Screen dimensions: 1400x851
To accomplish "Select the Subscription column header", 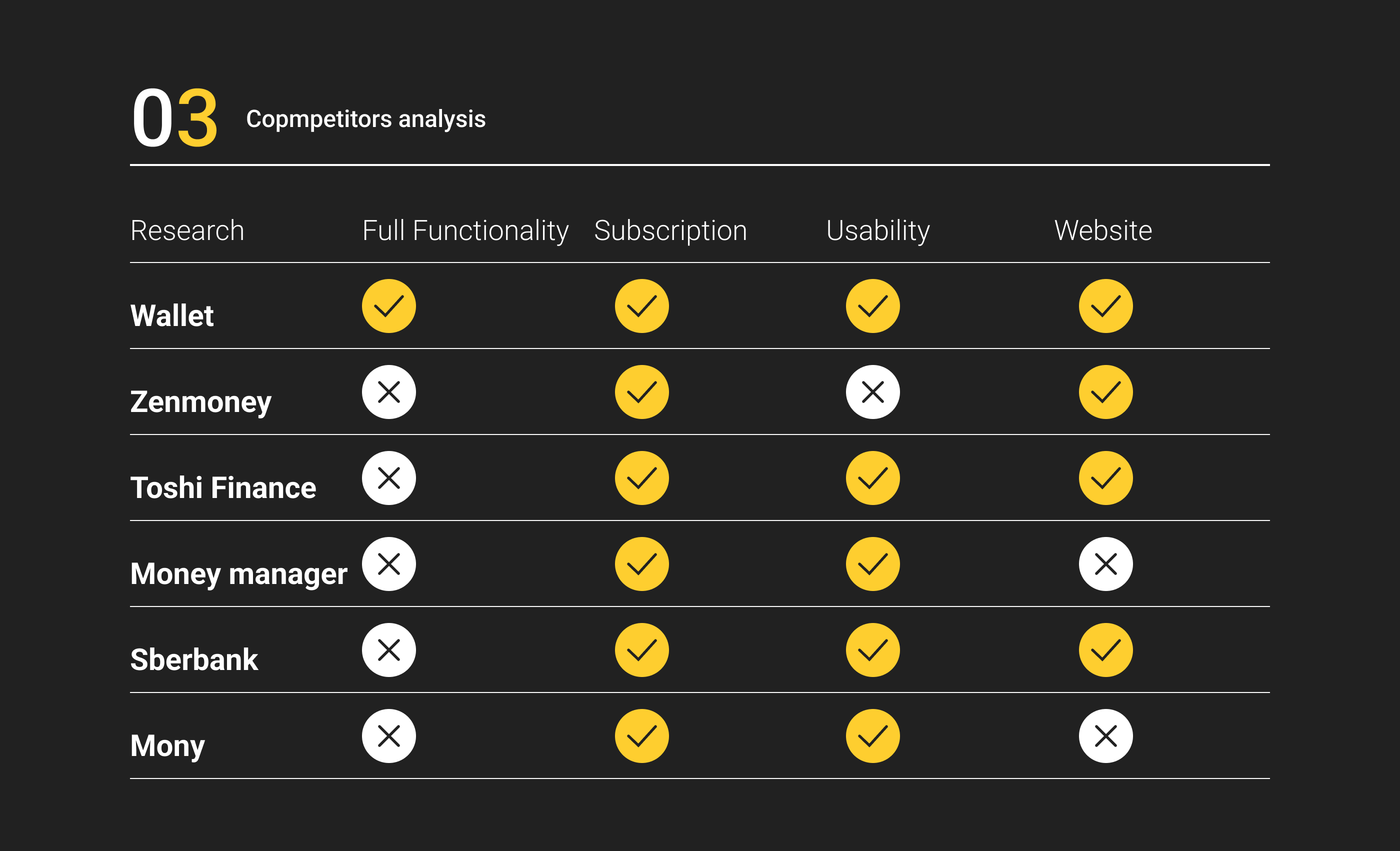I will [x=670, y=230].
